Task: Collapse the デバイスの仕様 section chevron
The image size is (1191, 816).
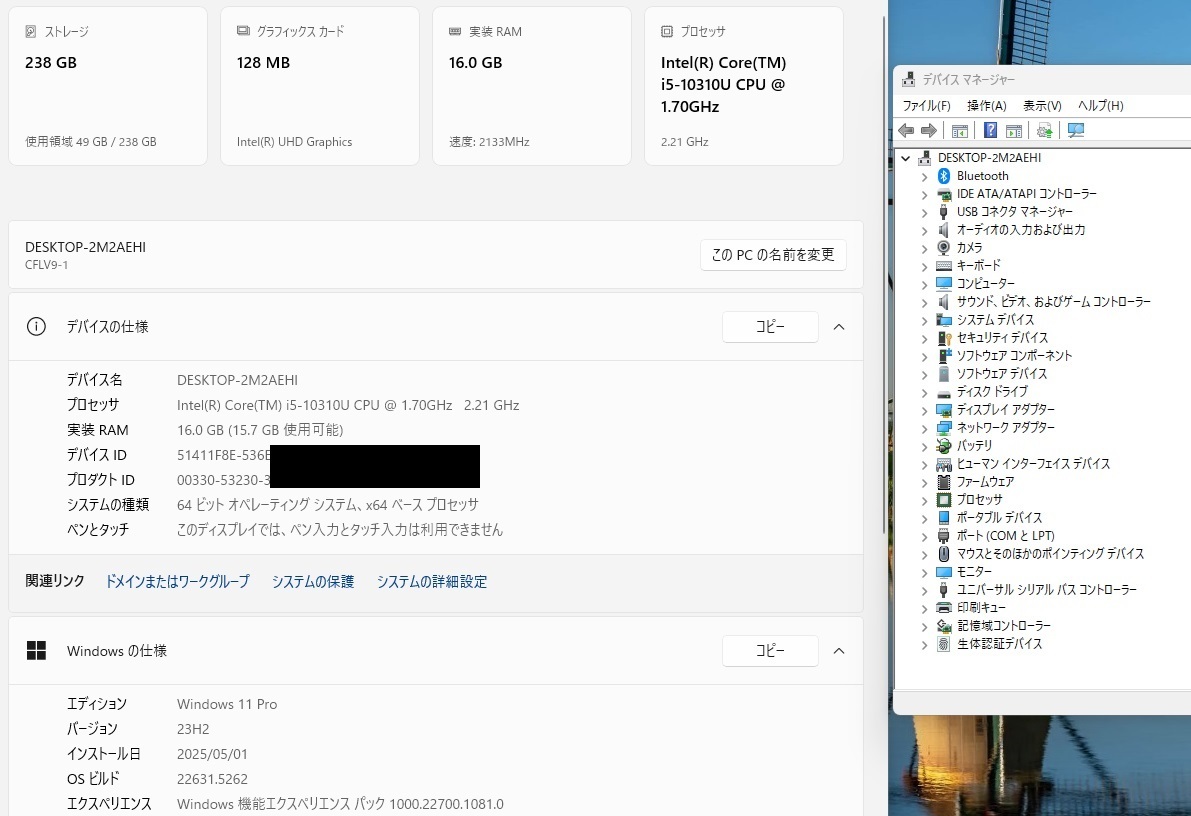Action: (839, 327)
